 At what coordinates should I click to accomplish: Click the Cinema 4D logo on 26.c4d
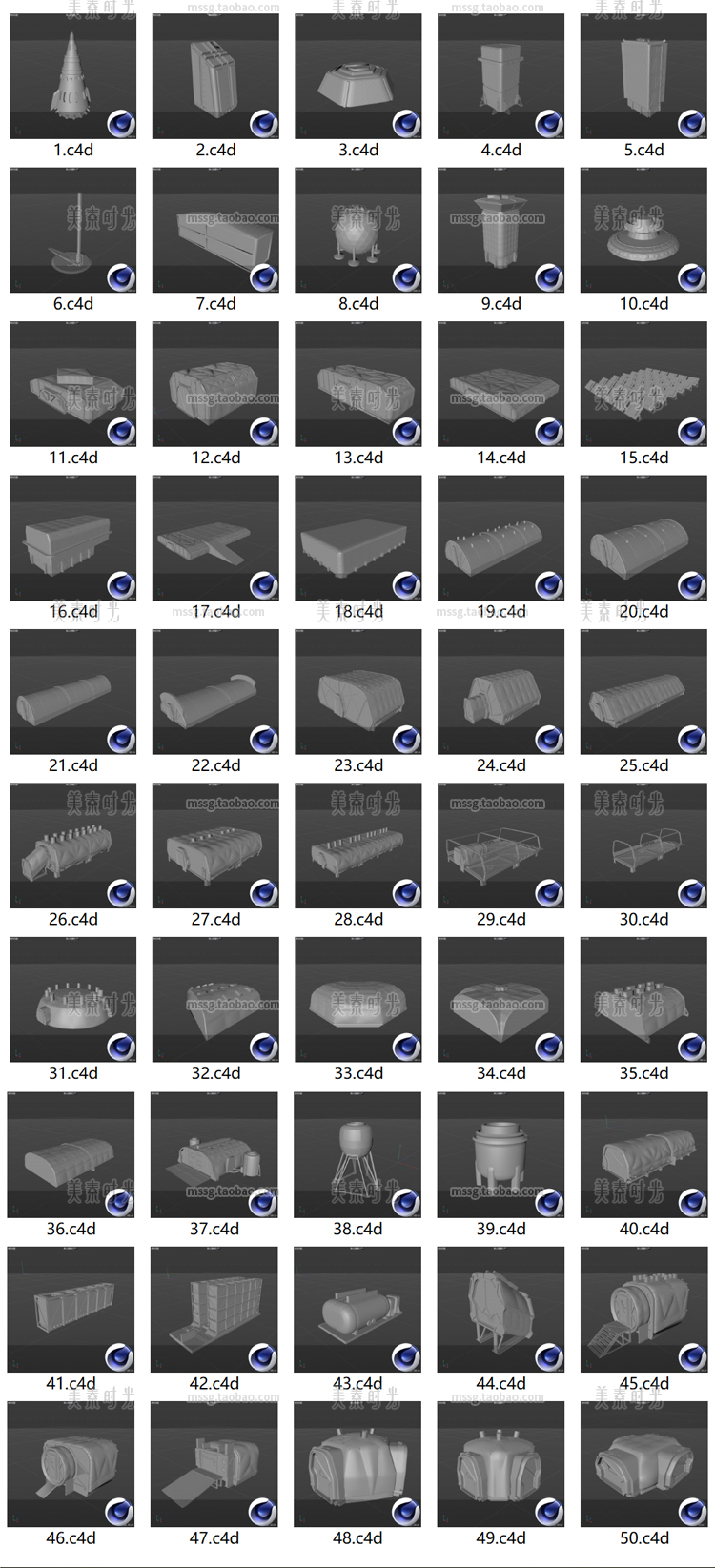pyautogui.click(x=121, y=894)
